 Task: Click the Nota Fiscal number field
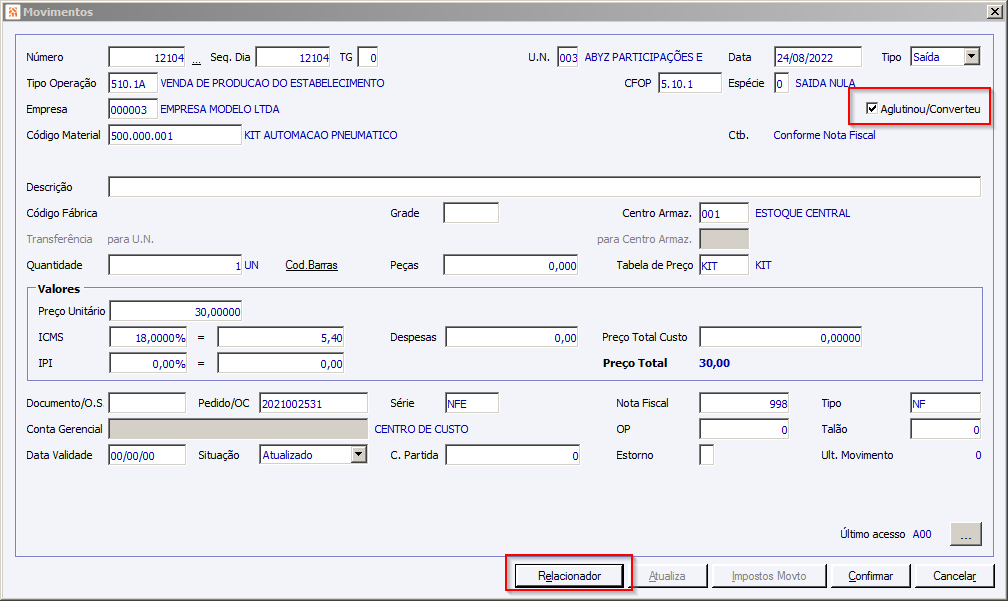pyautogui.click(x=744, y=403)
